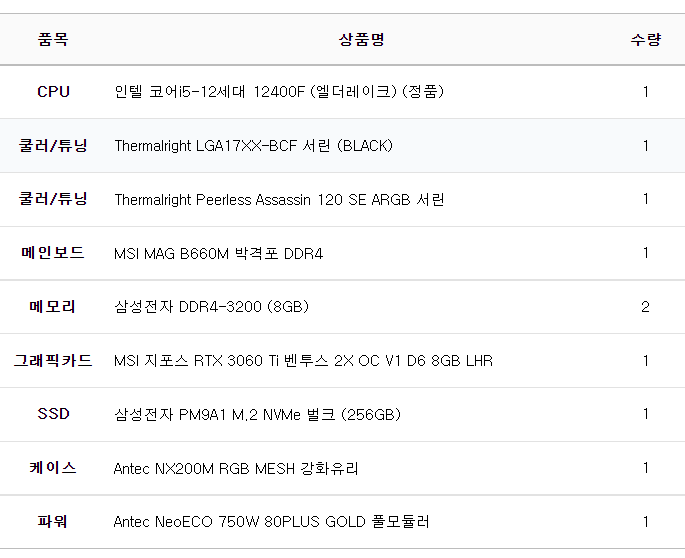
Task: Click the 그래픽카드 category label
Action: (53, 360)
